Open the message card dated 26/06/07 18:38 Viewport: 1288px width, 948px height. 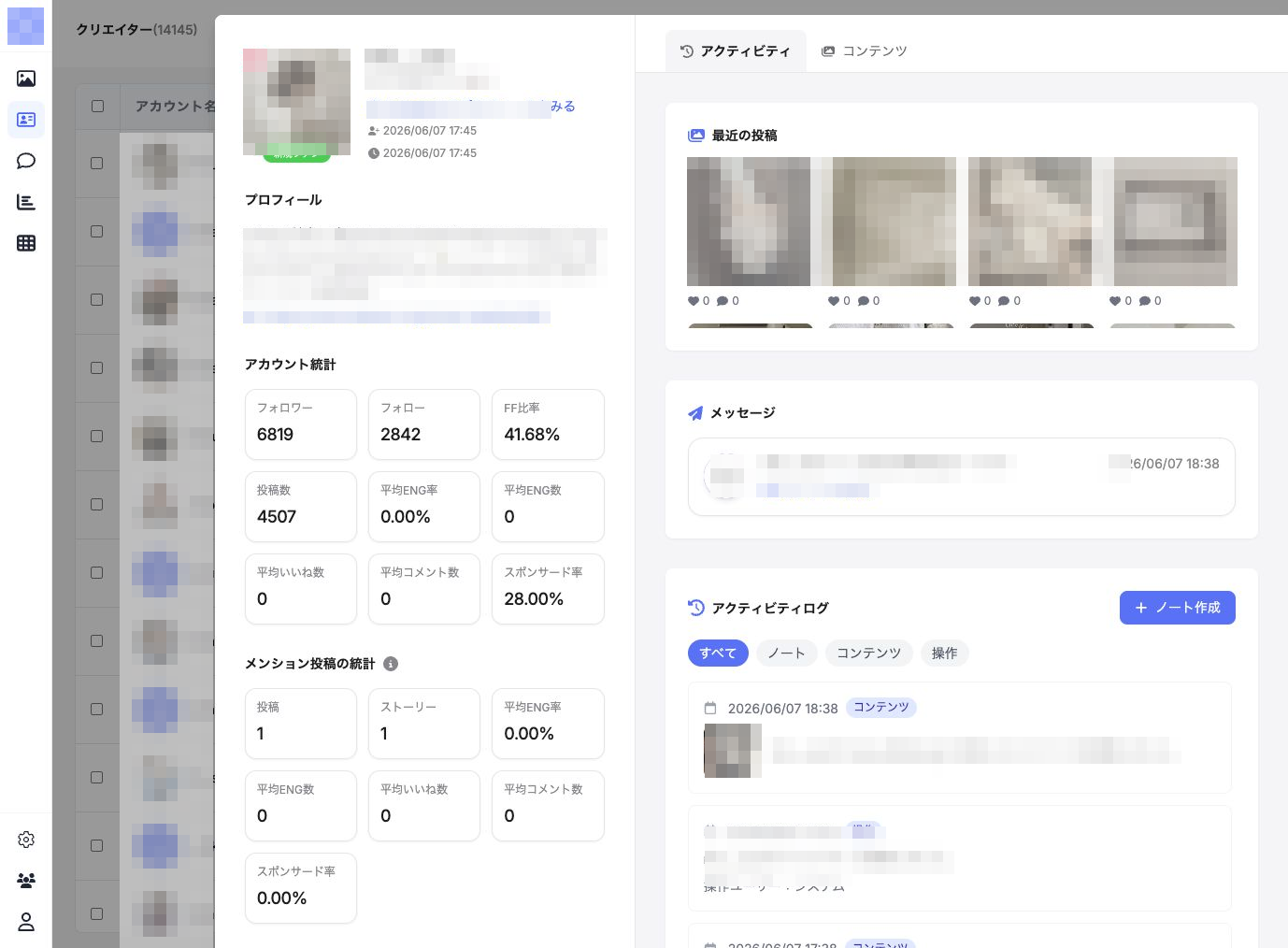(962, 477)
